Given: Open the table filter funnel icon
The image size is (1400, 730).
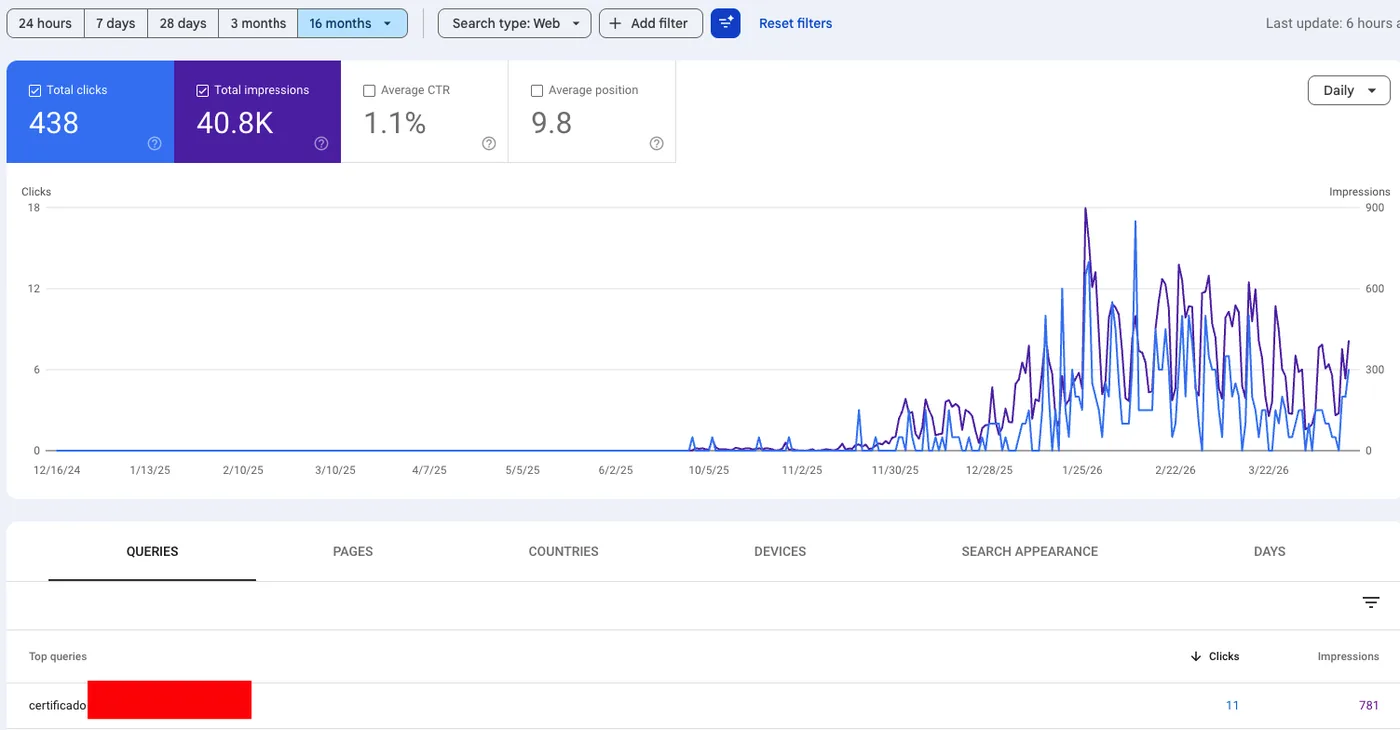Looking at the screenshot, I should pyautogui.click(x=1370, y=602).
